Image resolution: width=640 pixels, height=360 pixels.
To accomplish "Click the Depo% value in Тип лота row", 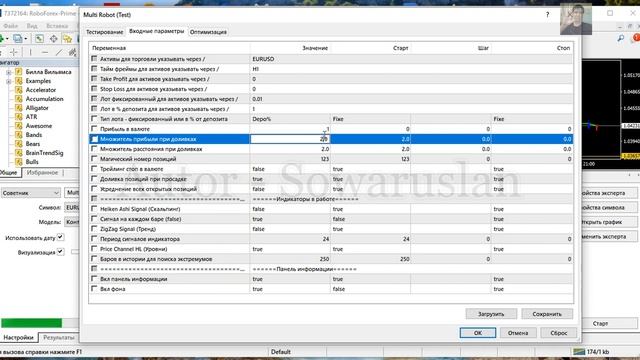I will pos(262,119).
